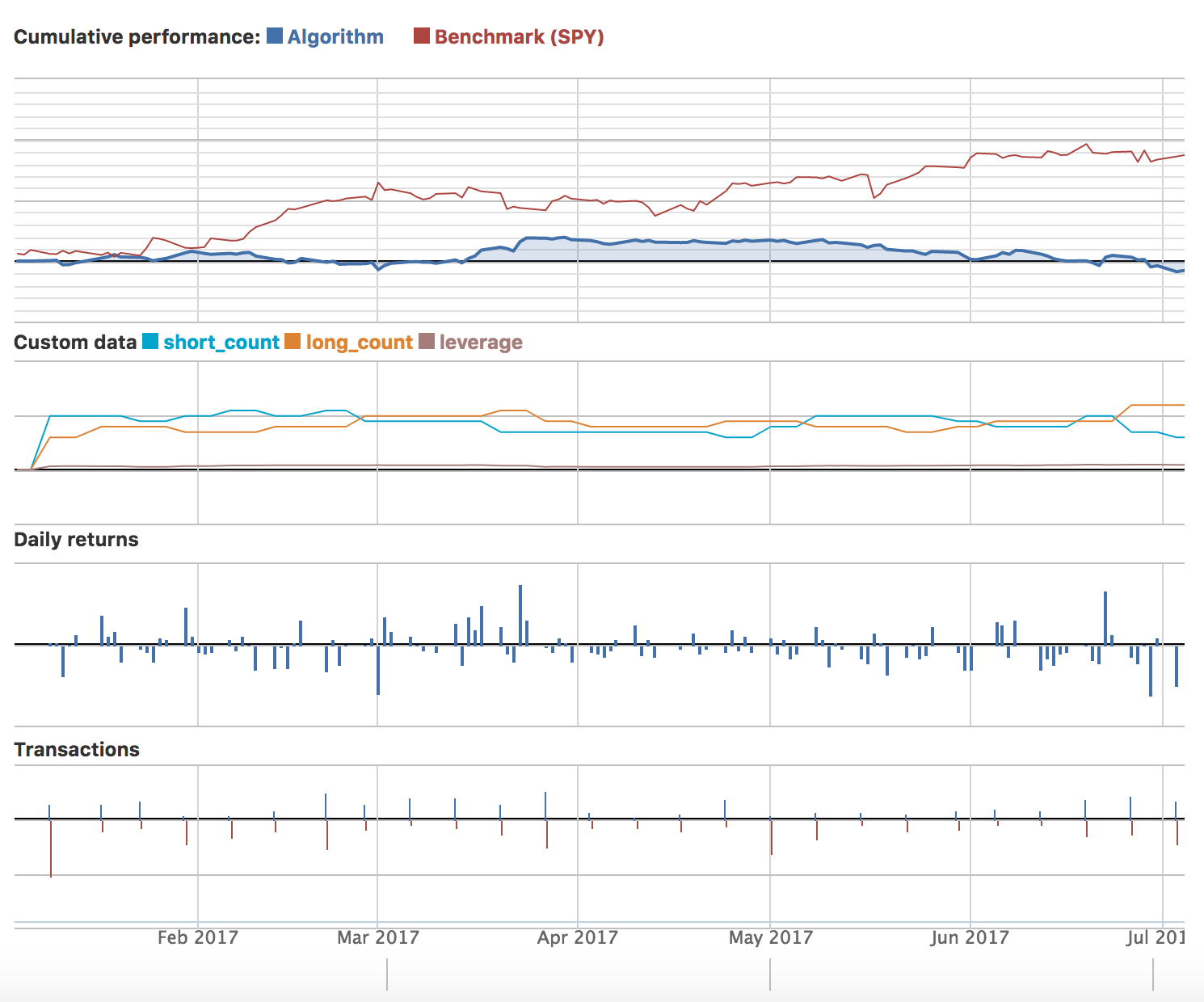Viewport: 1204px width, 1002px height.
Task: Click the range marker below May 2017
Action: click(770, 975)
